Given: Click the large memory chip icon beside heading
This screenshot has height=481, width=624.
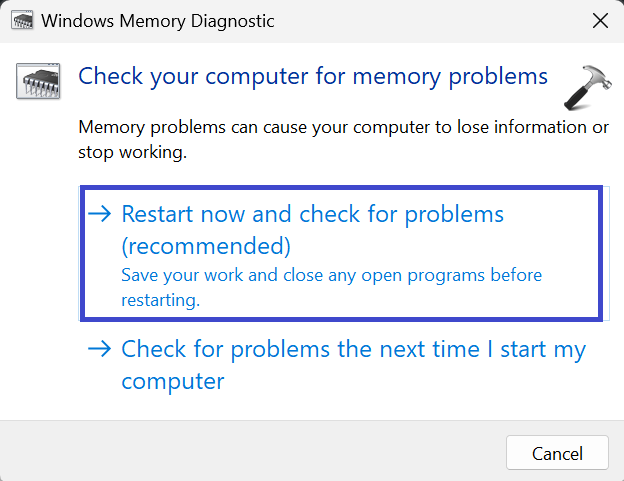Looking at the screenshot, I should click(39, 82).
